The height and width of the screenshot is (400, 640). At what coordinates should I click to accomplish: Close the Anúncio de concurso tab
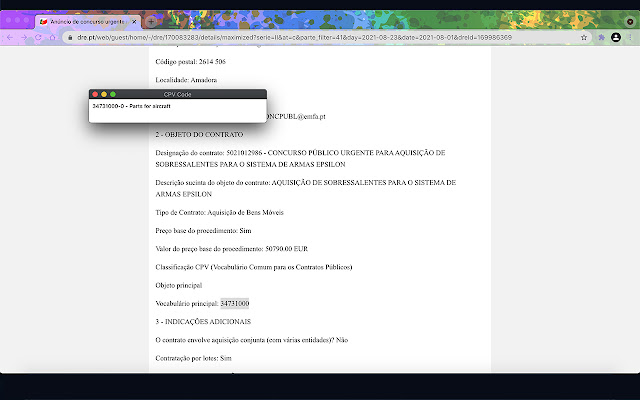click(x=134, y=22)
